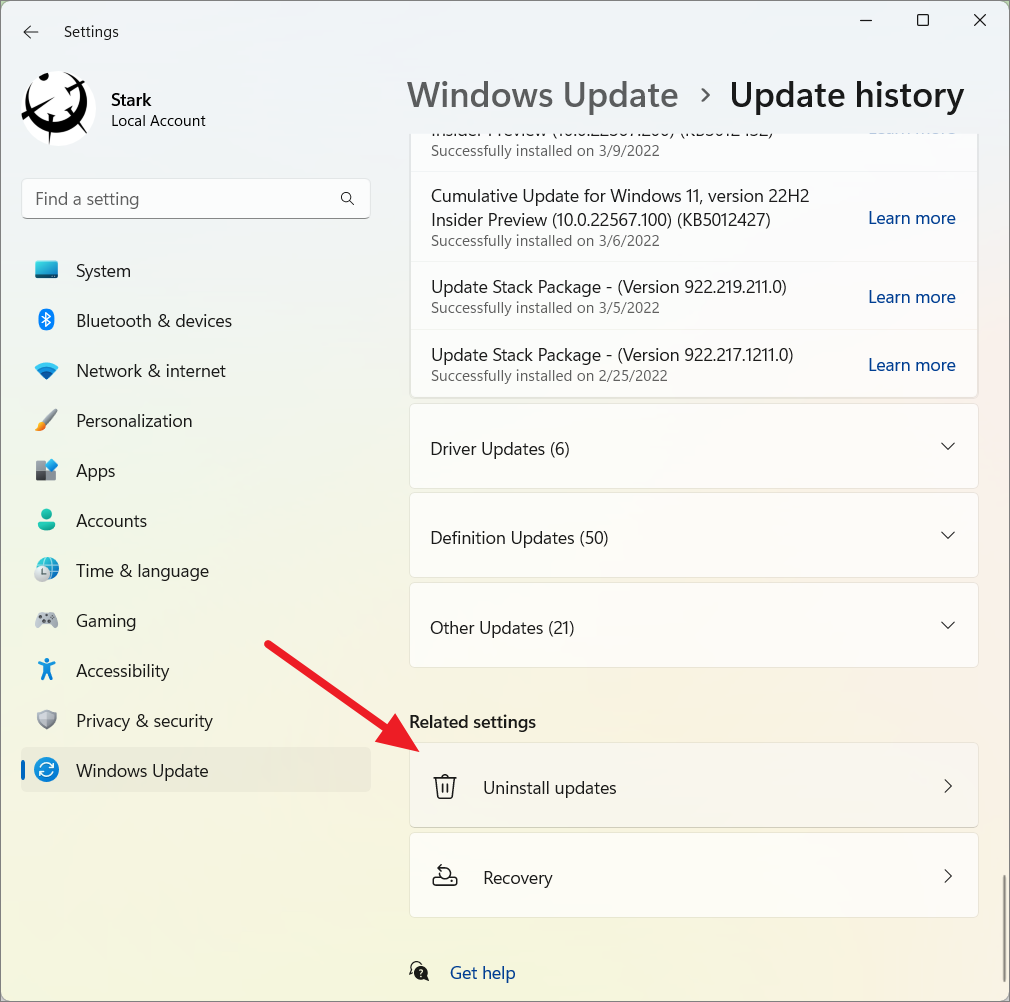The image size is (1010, 1002).
Task: Click the Recovery drive icon
Action: (444, 876)
